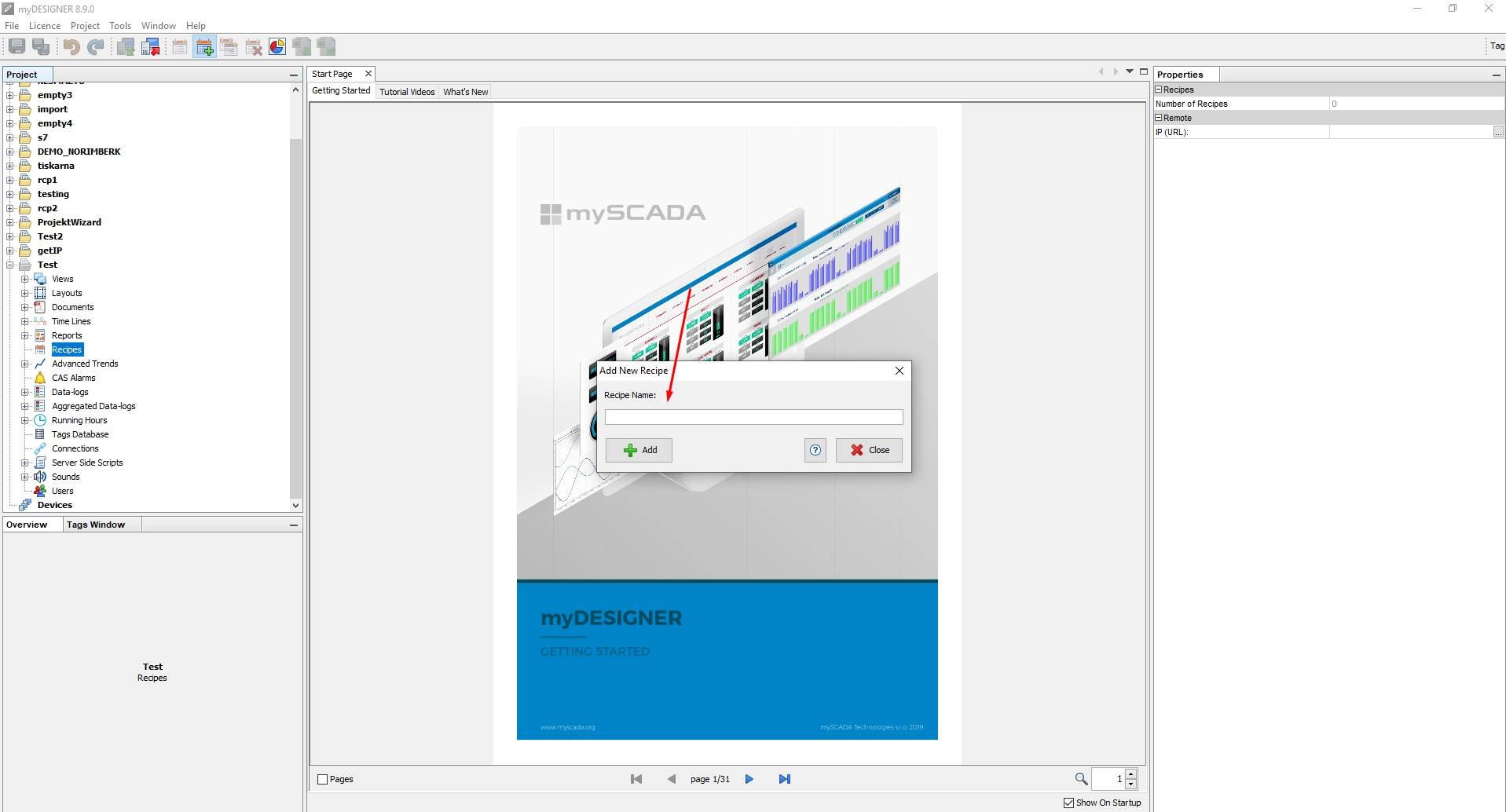Screen dimensions: 1506x812
Task: Click the delete recipe icon with red X
Action: coord(253,47)
